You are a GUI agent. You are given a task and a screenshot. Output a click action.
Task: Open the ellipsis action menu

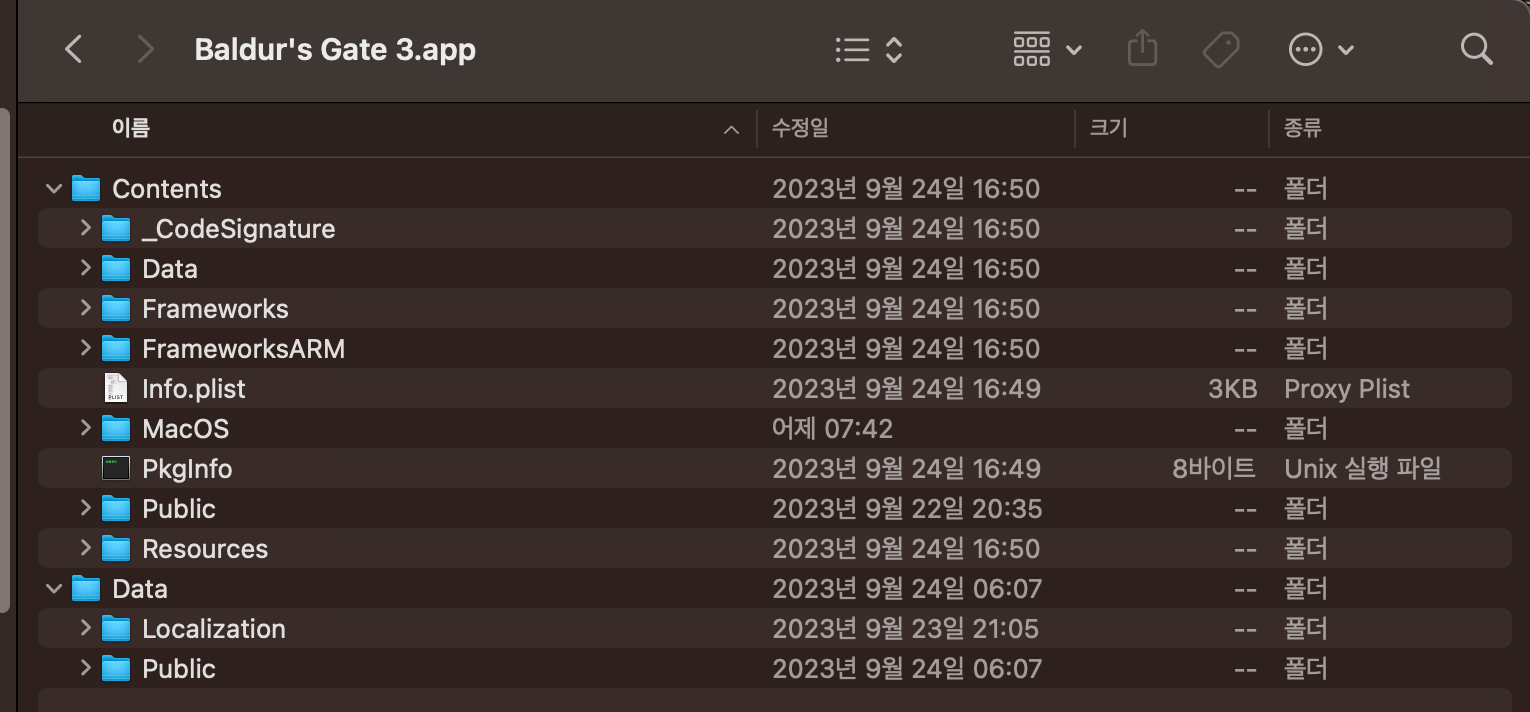tap(1321, 49)
